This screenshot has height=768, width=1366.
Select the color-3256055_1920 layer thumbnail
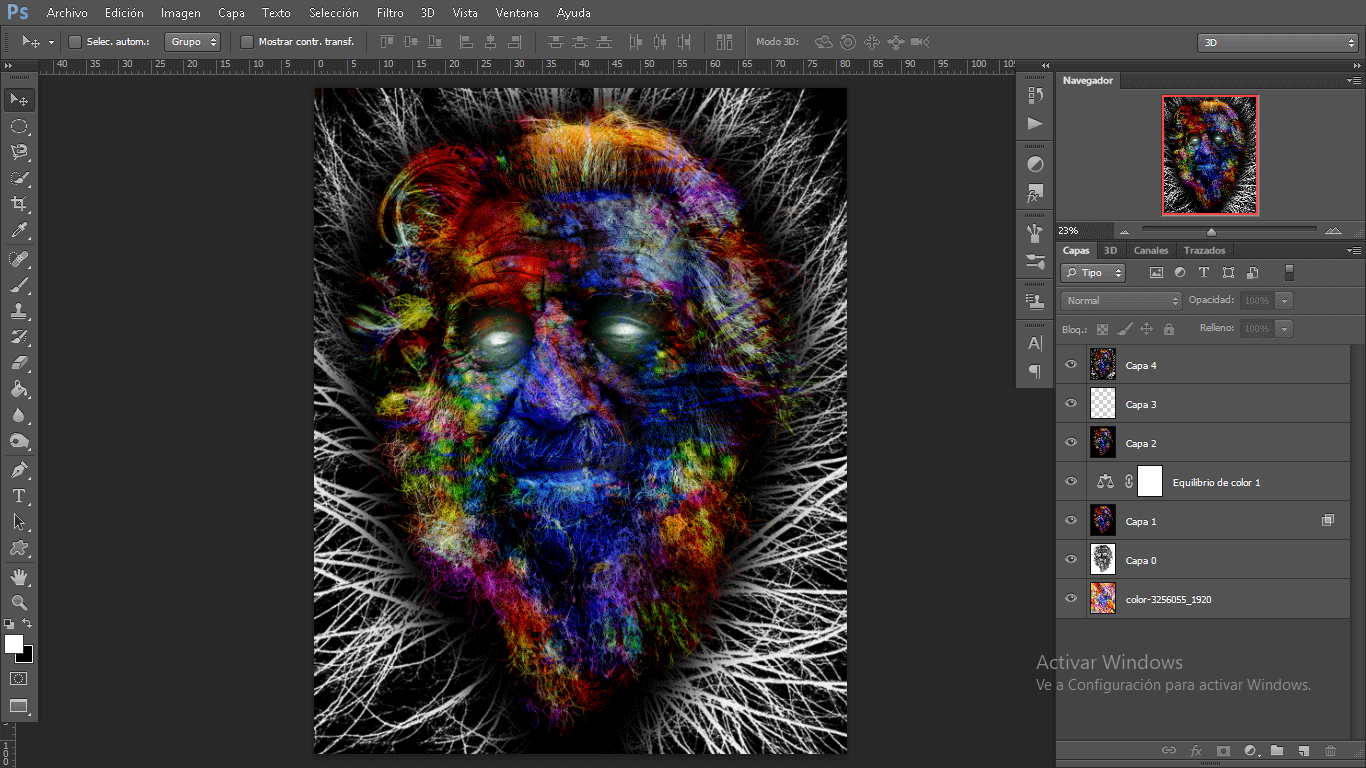pyautogui.click(x=1102, y=599)
